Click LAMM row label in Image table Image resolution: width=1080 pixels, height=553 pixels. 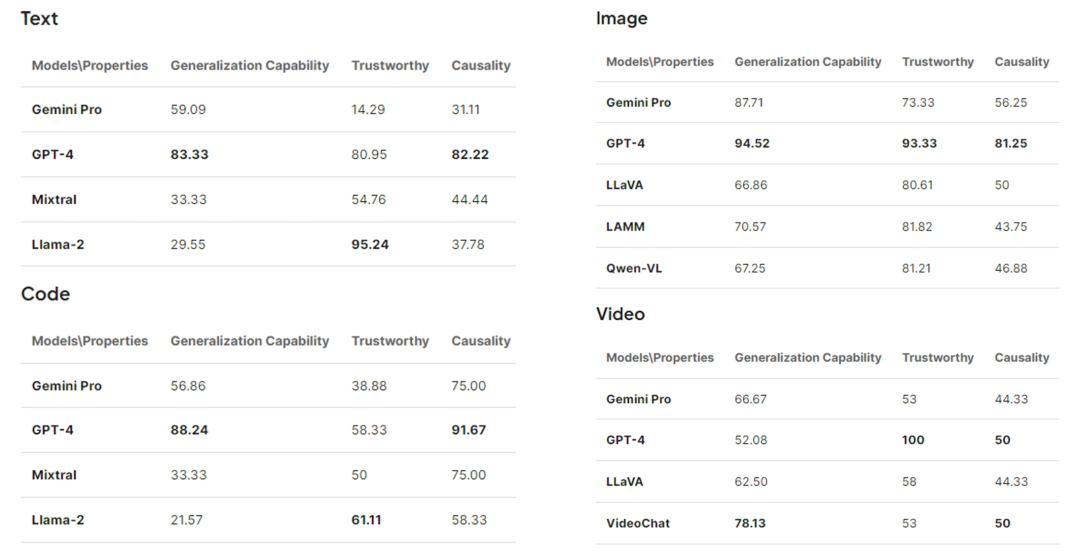coord(625,227)
